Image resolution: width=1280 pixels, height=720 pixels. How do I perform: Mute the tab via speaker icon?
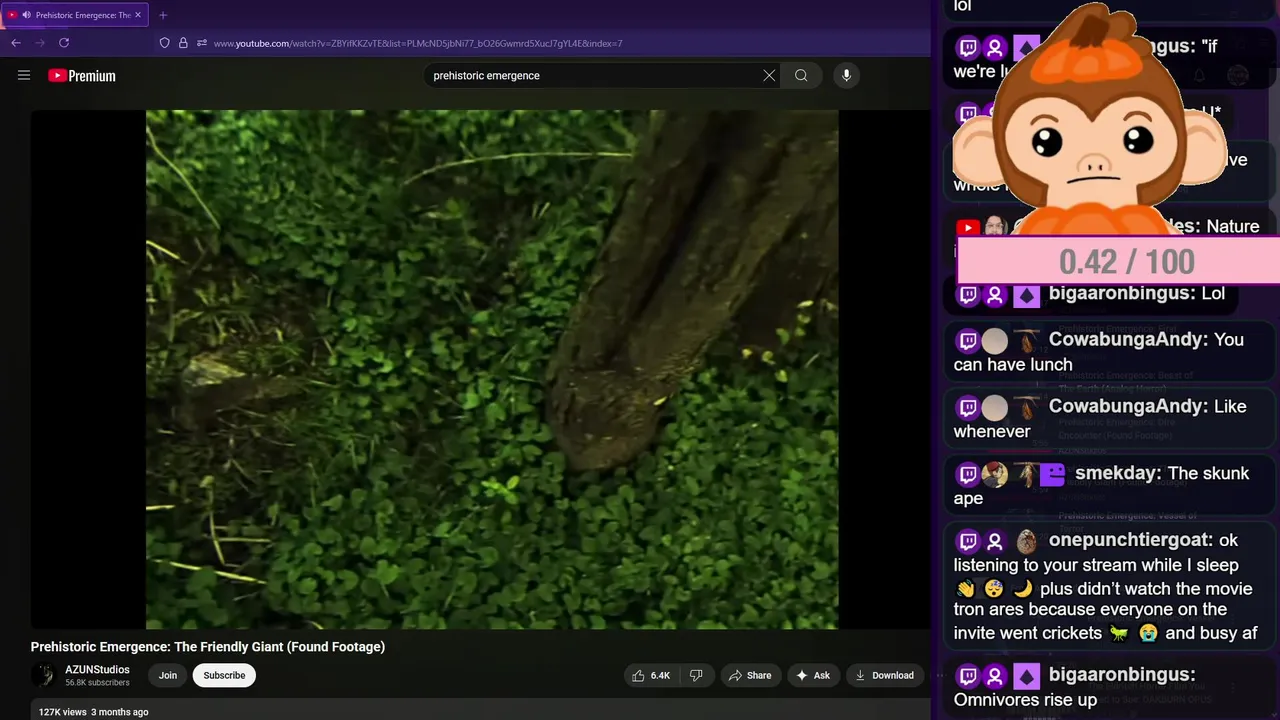(26, 15)
